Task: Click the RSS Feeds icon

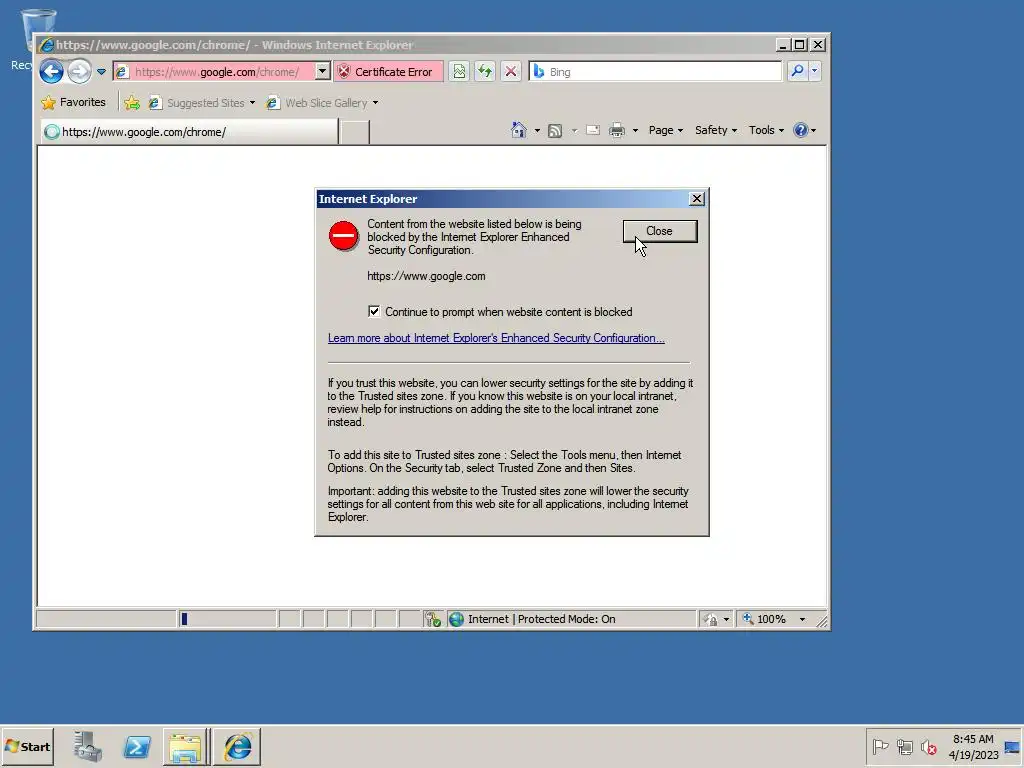Action: tap(555, 130)
